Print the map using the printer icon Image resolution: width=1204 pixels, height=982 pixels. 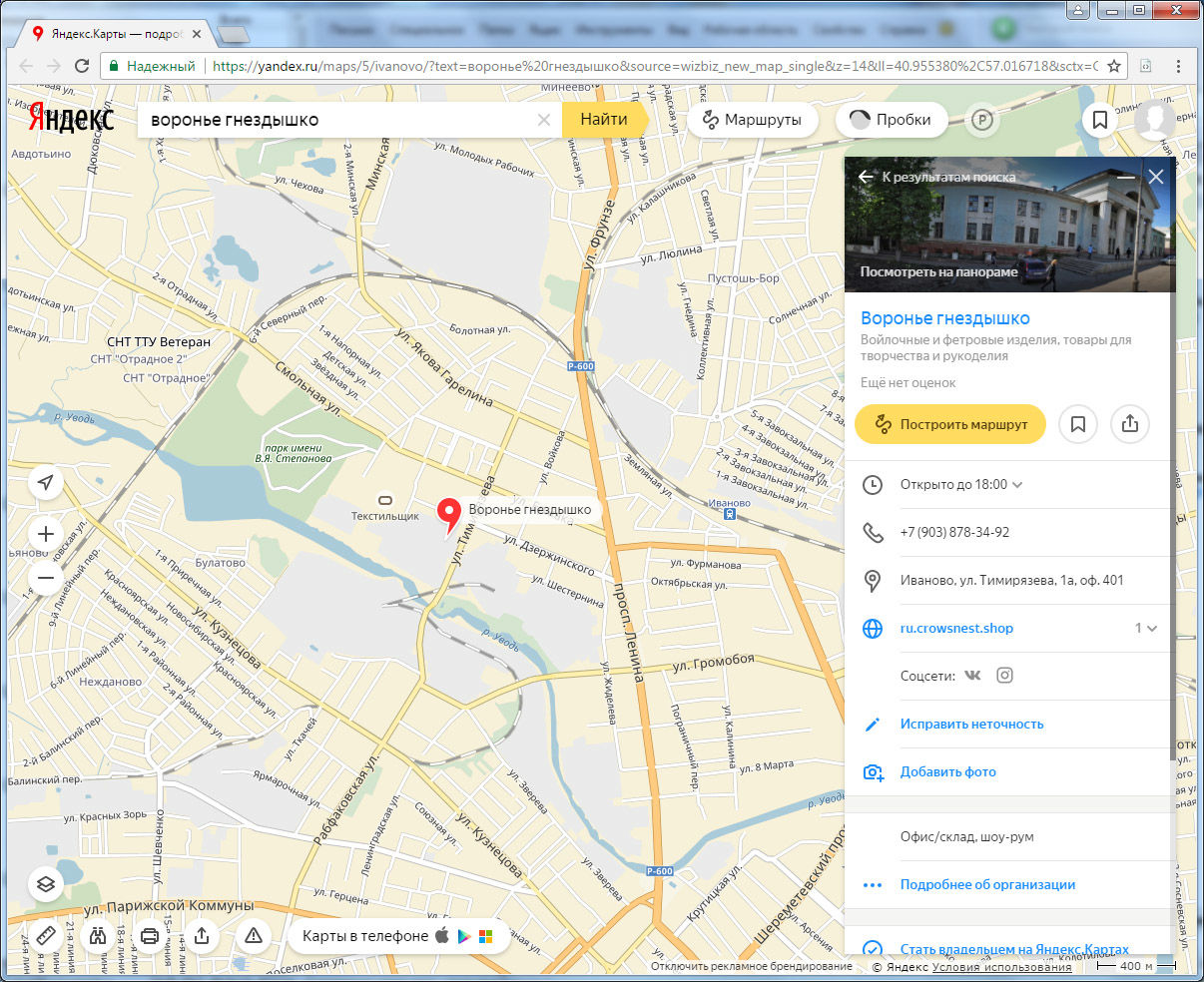click(x=150, y=936)
